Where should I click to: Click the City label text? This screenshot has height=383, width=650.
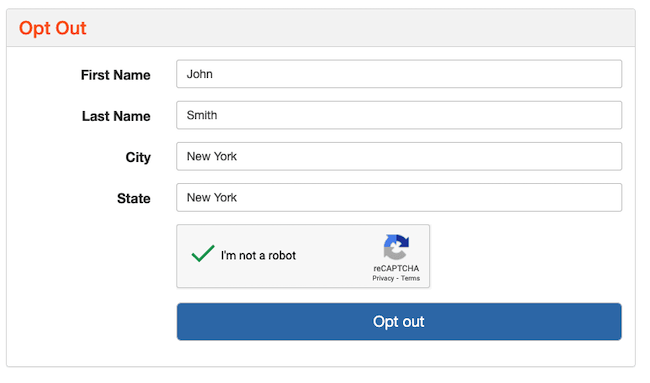pos(138,158)
